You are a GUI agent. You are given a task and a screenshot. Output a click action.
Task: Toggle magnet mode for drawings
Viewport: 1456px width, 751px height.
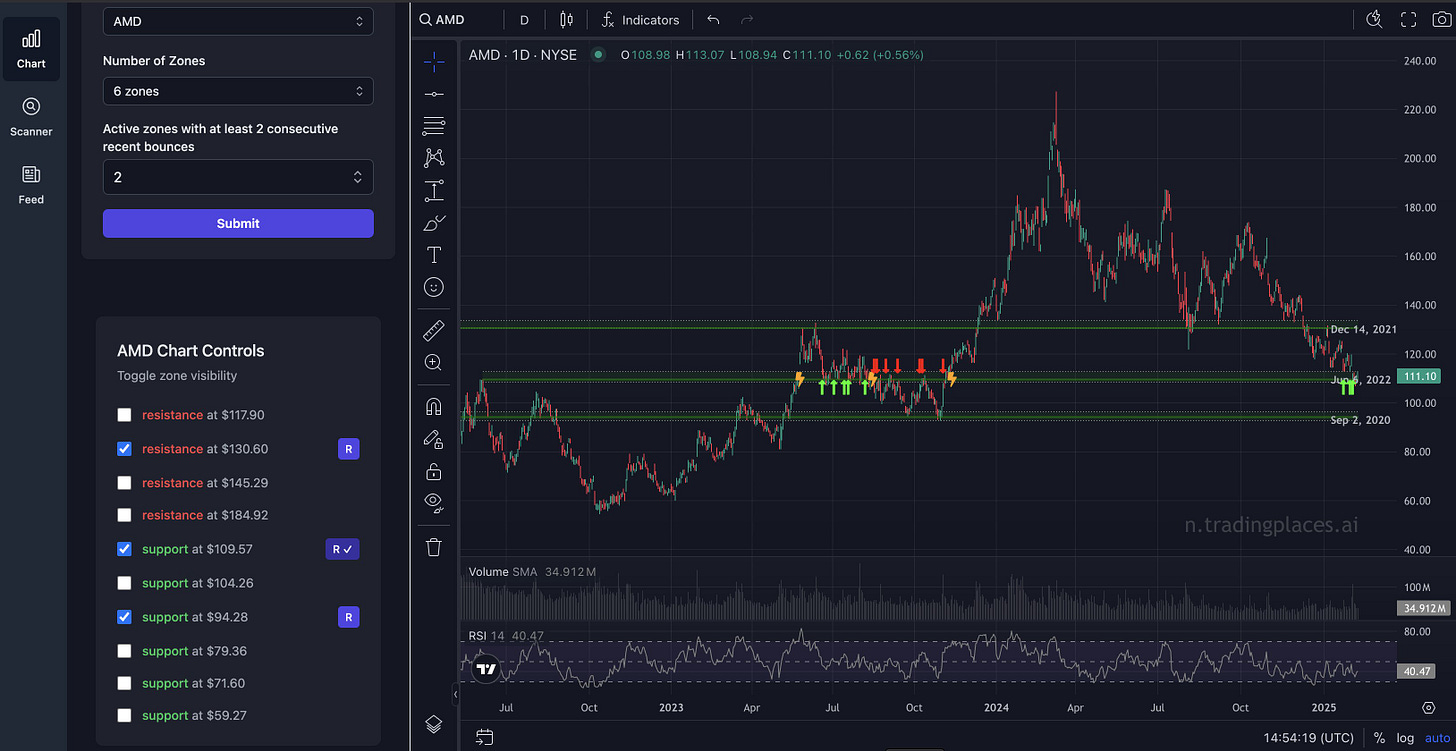[434, 406]
